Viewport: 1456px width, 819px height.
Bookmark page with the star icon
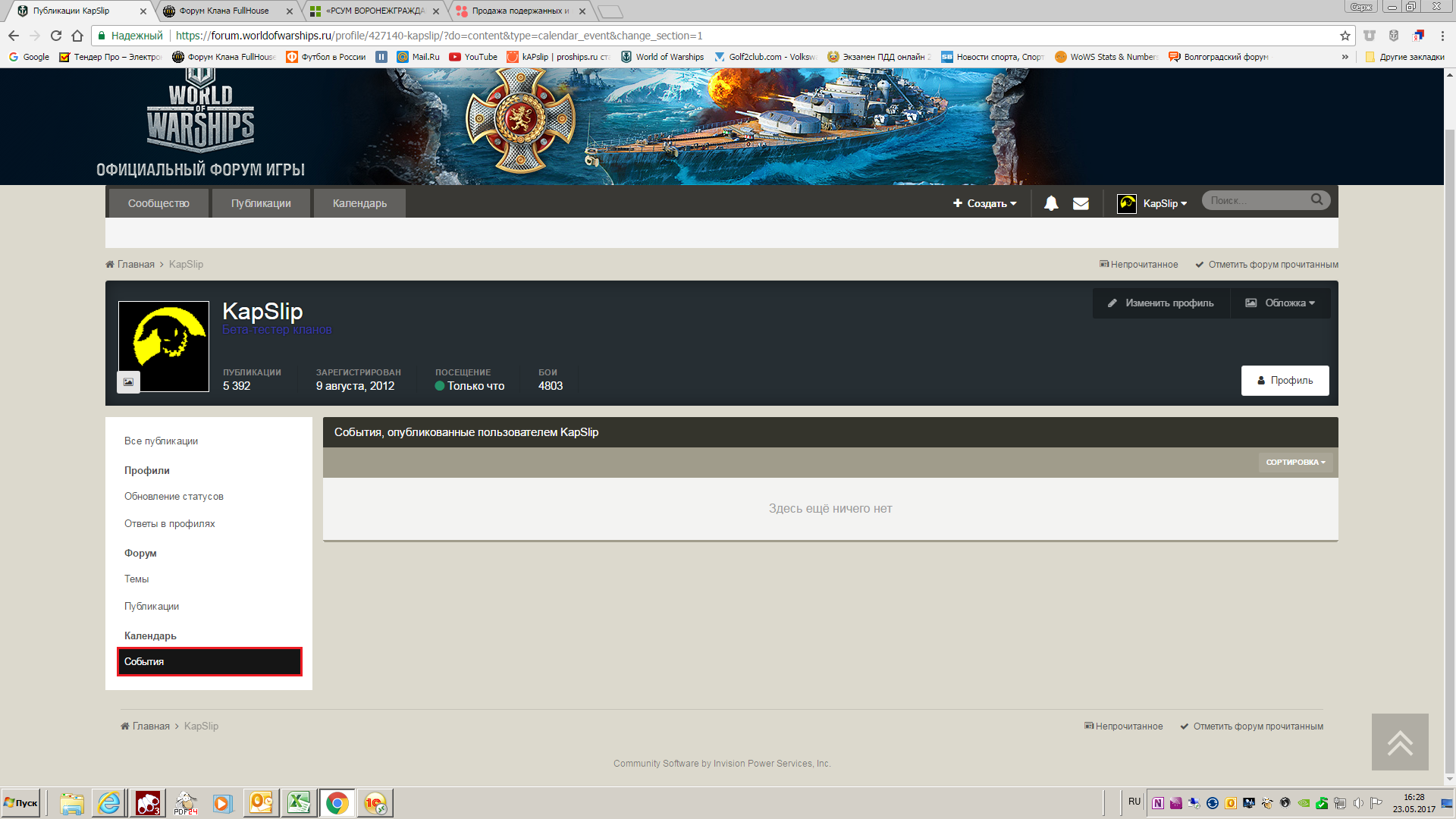click(1345, 36)
